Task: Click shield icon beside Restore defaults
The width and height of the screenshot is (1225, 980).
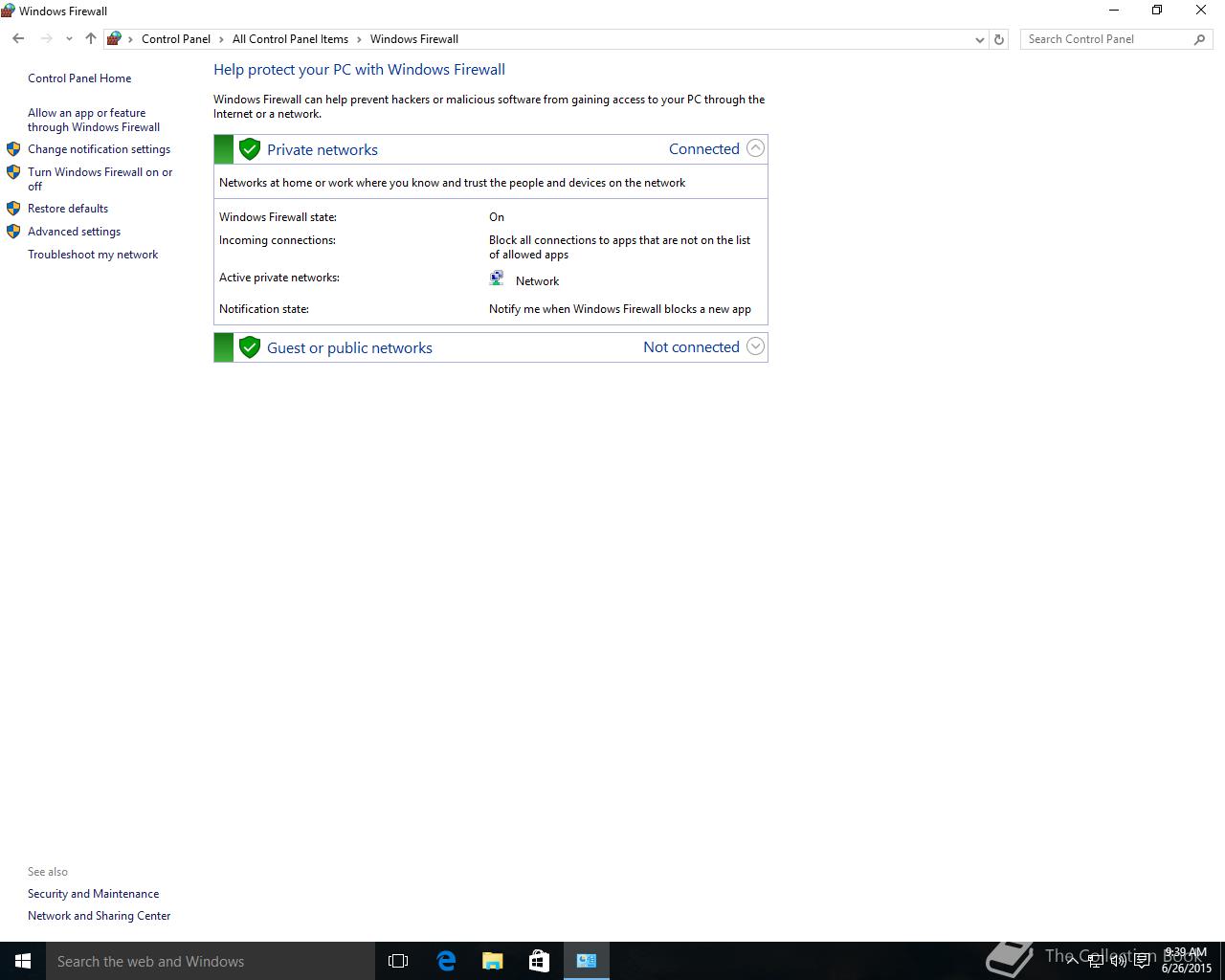Action: pyautogui.click(x=13, y=209)
